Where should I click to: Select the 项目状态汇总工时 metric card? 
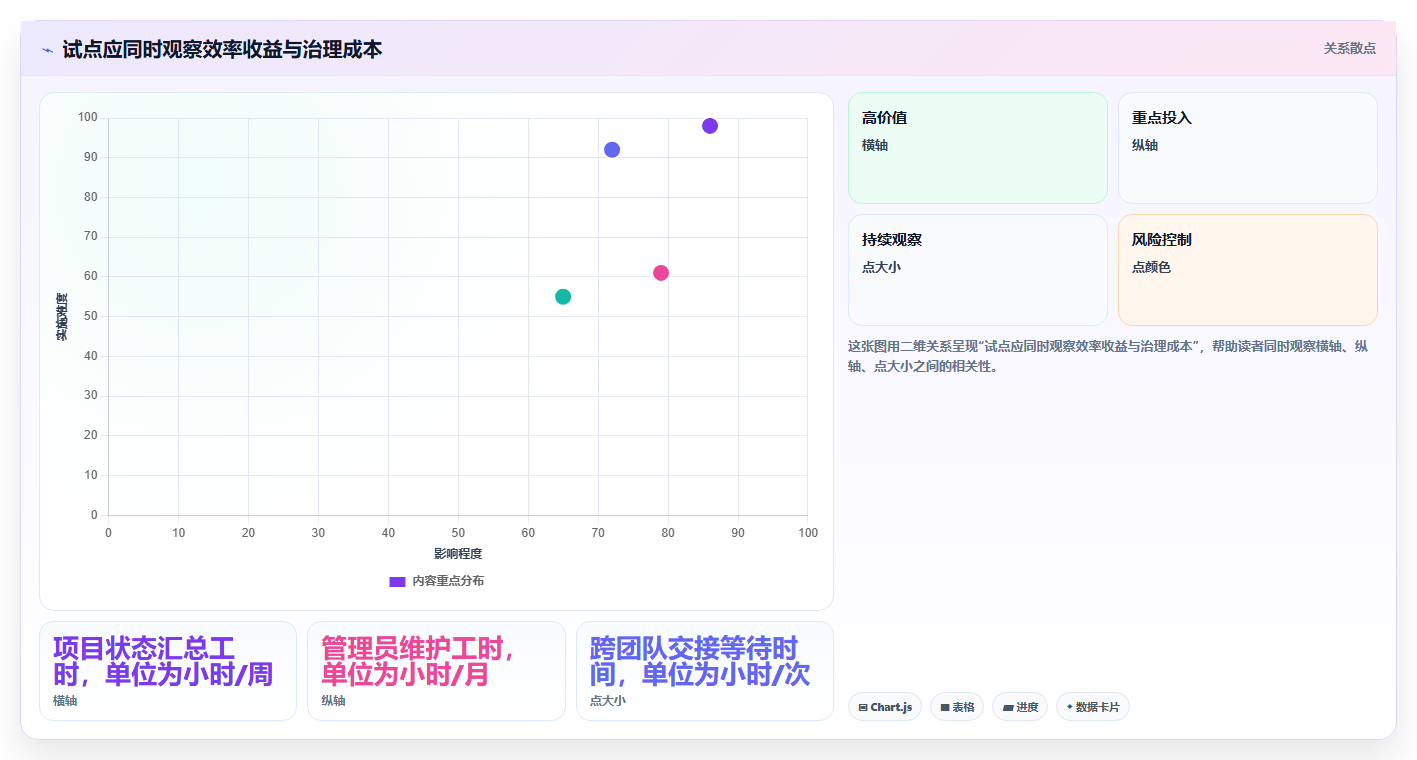pyautogui.click(x=168, y=671)
